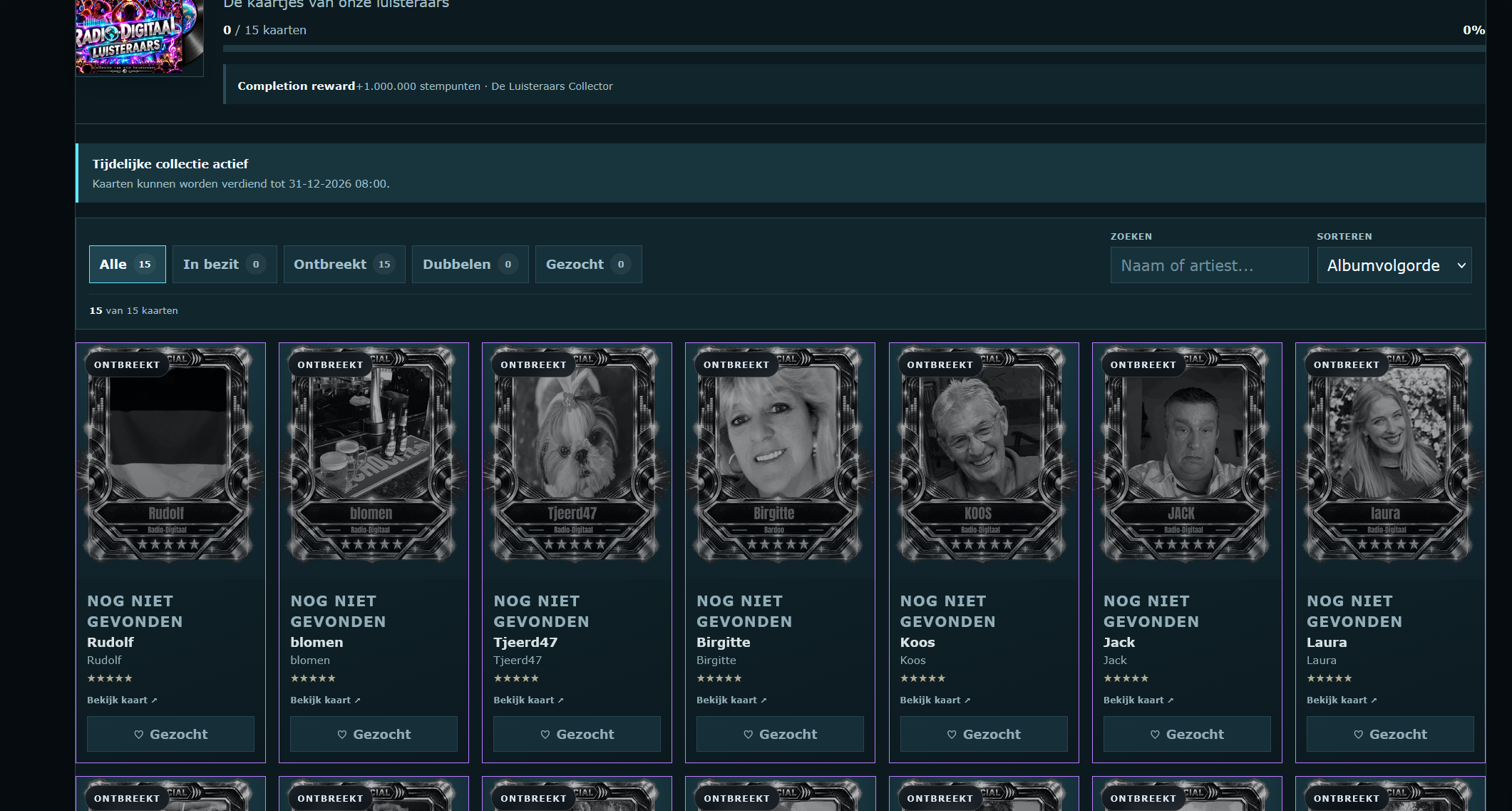Click the Koos card portrait thumbnail
Screen dimensions: 1512x811
click(982, 454)
